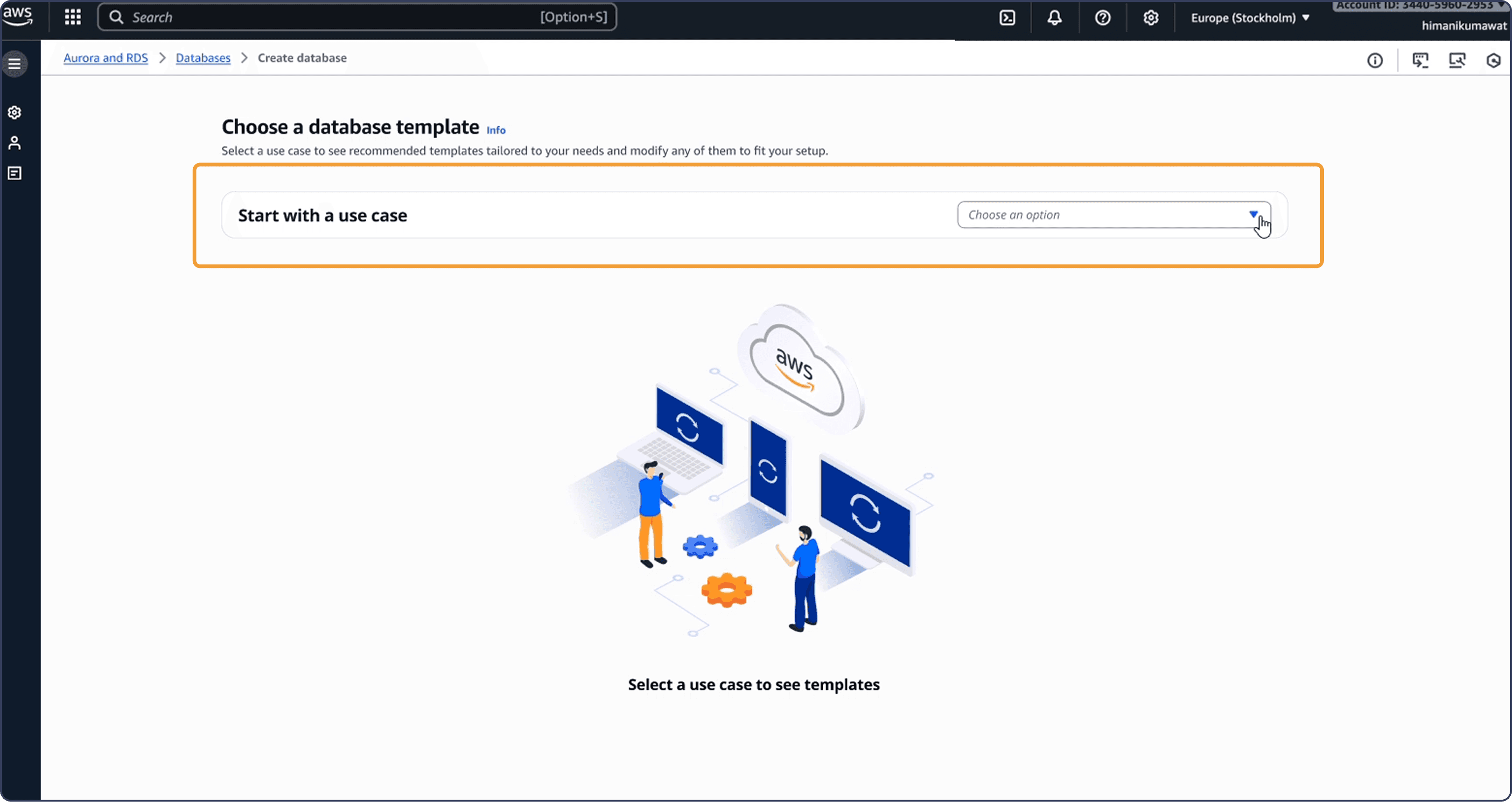Screen dimensions: 1512x802
Task: Open the notifications bell
Action: pyautogui.click(x=1055, y=18)
